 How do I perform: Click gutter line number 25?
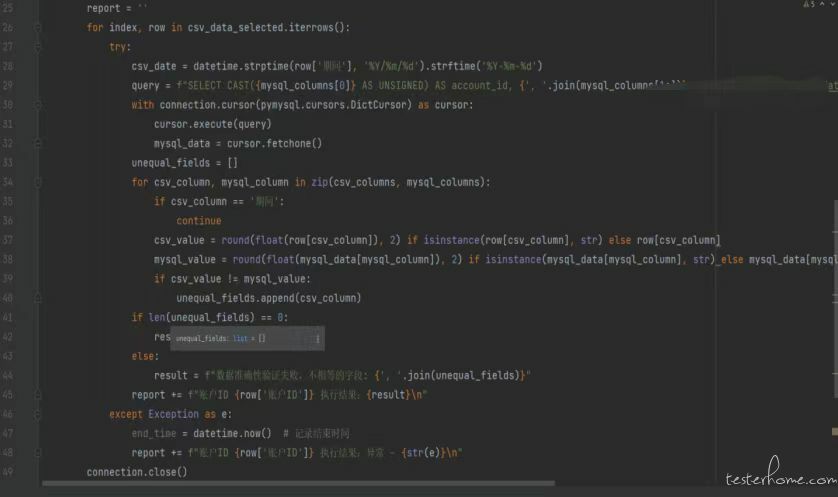(7, 9)
